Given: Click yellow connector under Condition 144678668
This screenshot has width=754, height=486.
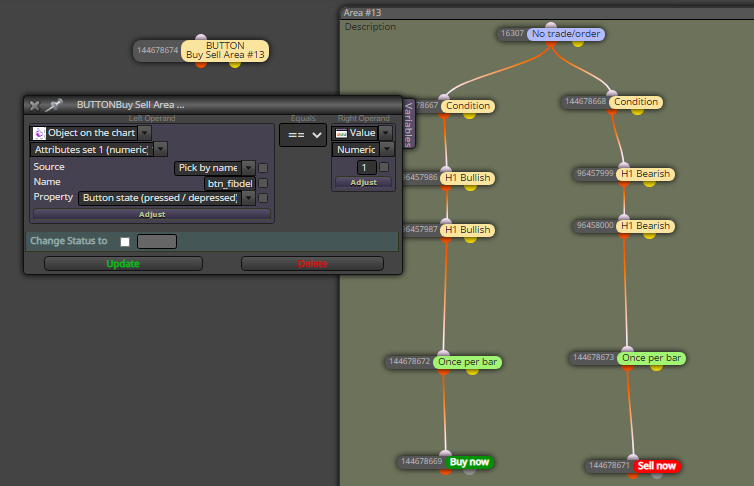Looking at the screenshot, I should 638,112.
